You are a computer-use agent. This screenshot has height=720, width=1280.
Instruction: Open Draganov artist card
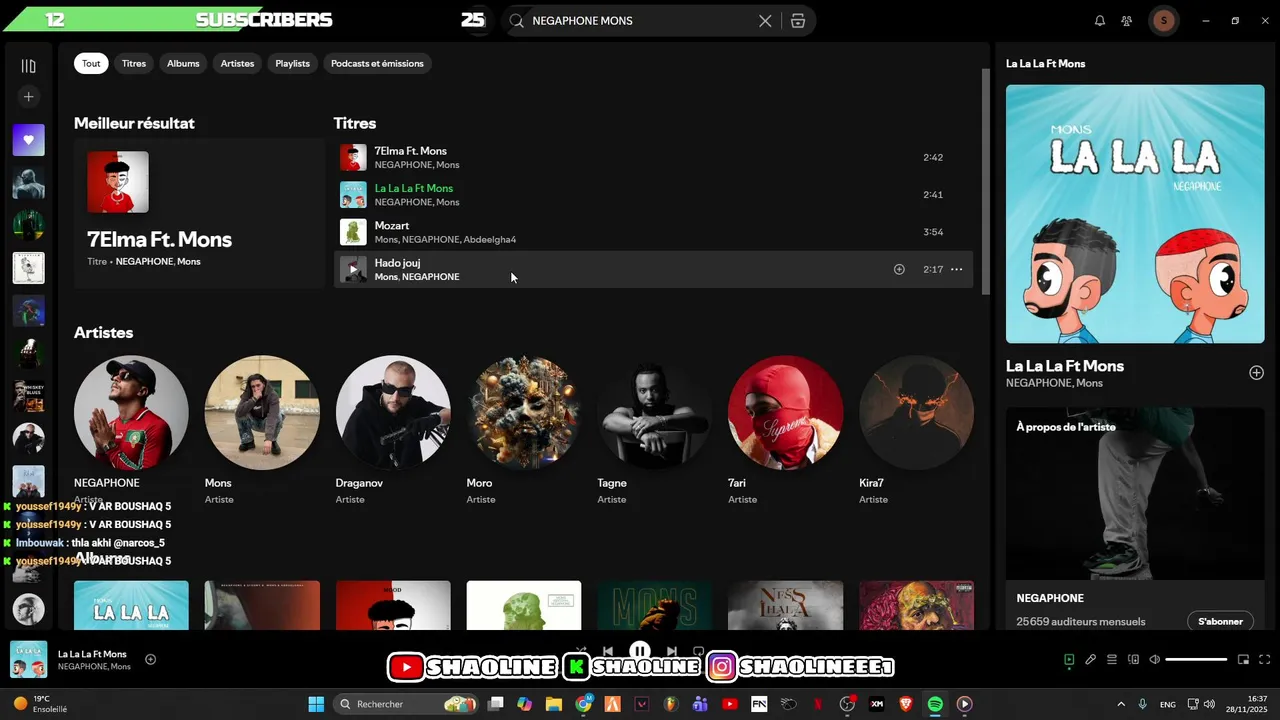(x=393, y=430)
